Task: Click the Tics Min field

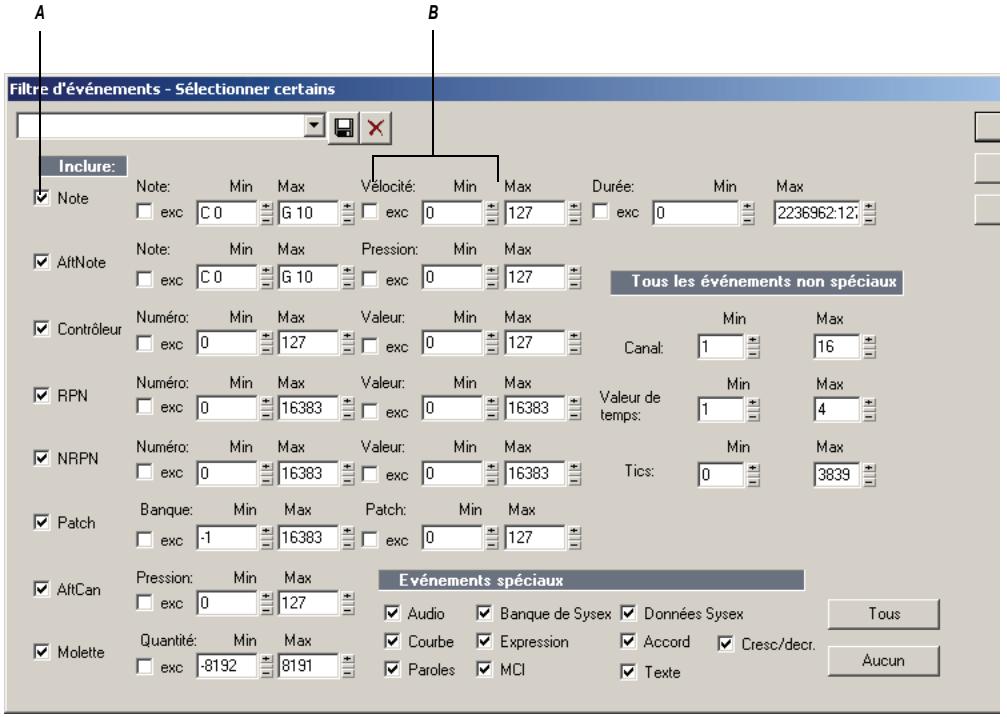Action: (721, 475)
